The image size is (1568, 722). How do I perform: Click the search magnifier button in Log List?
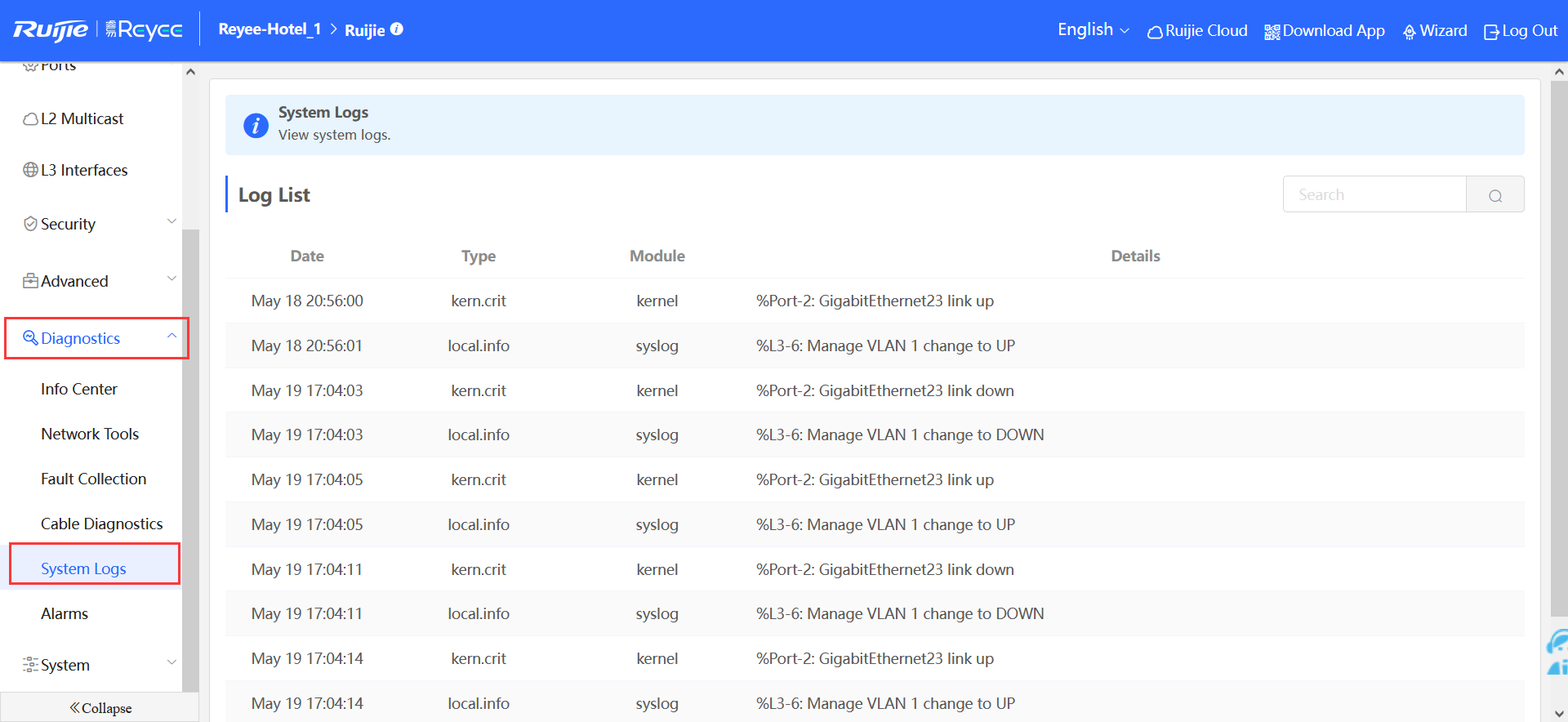click(x=1494, y=195)
